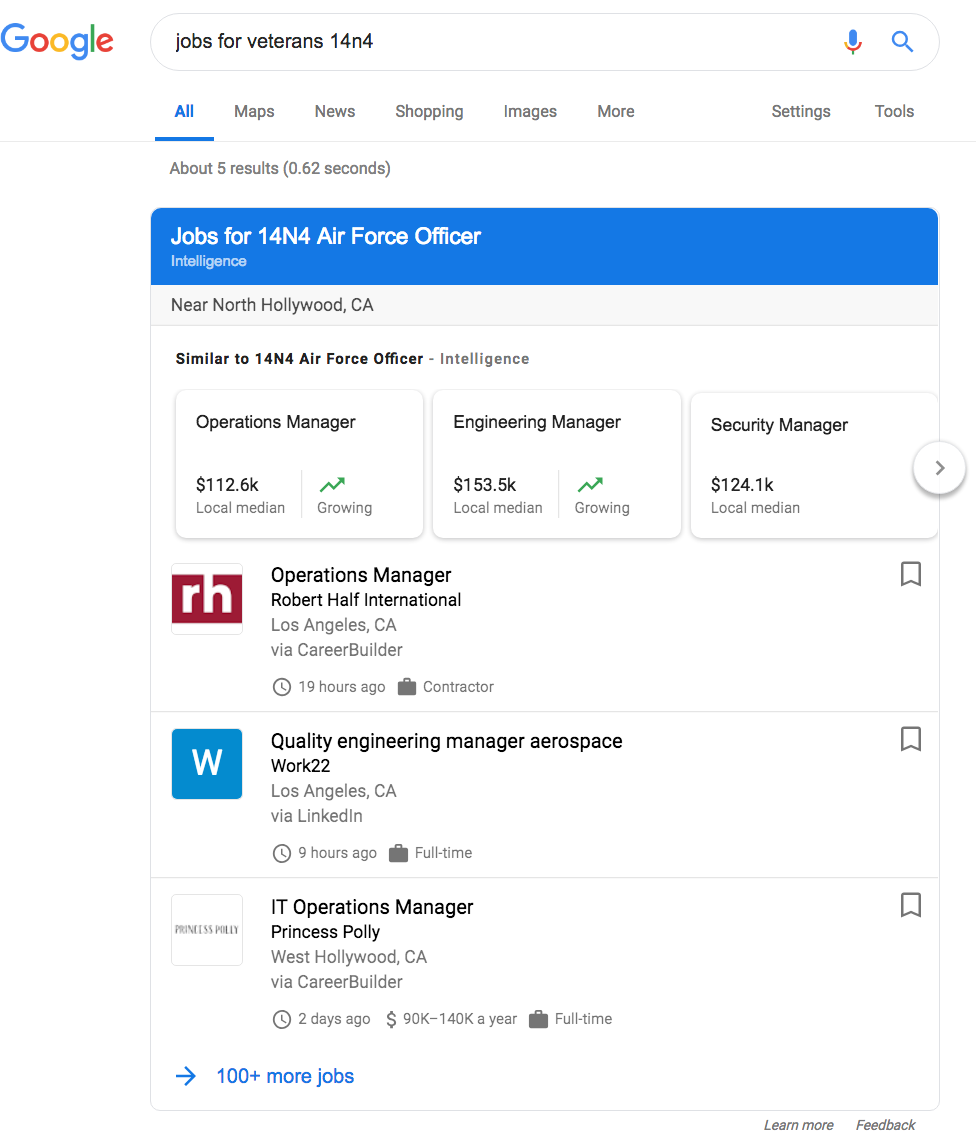This screenshot has width=976, height=1139.
Task: Click the Work22 blue W logo
Action: pos(207,764)
